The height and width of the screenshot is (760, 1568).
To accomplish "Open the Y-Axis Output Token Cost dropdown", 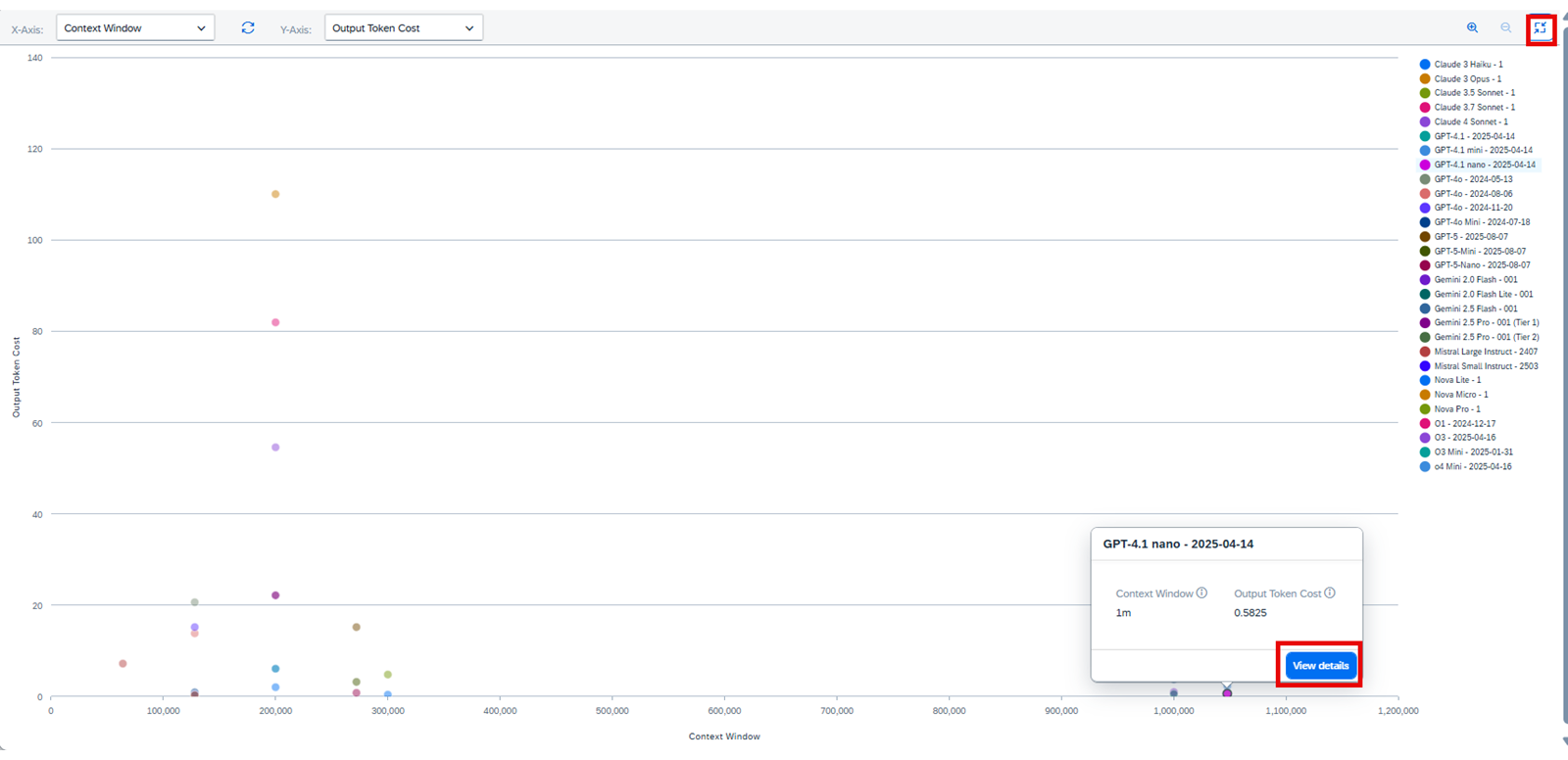I will [404, 28].
